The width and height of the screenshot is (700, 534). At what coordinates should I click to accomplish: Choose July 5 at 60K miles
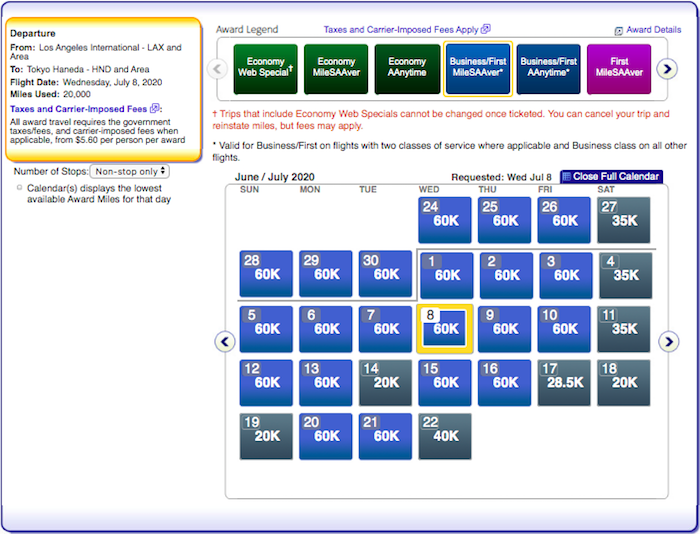click(x=266, y=329)
